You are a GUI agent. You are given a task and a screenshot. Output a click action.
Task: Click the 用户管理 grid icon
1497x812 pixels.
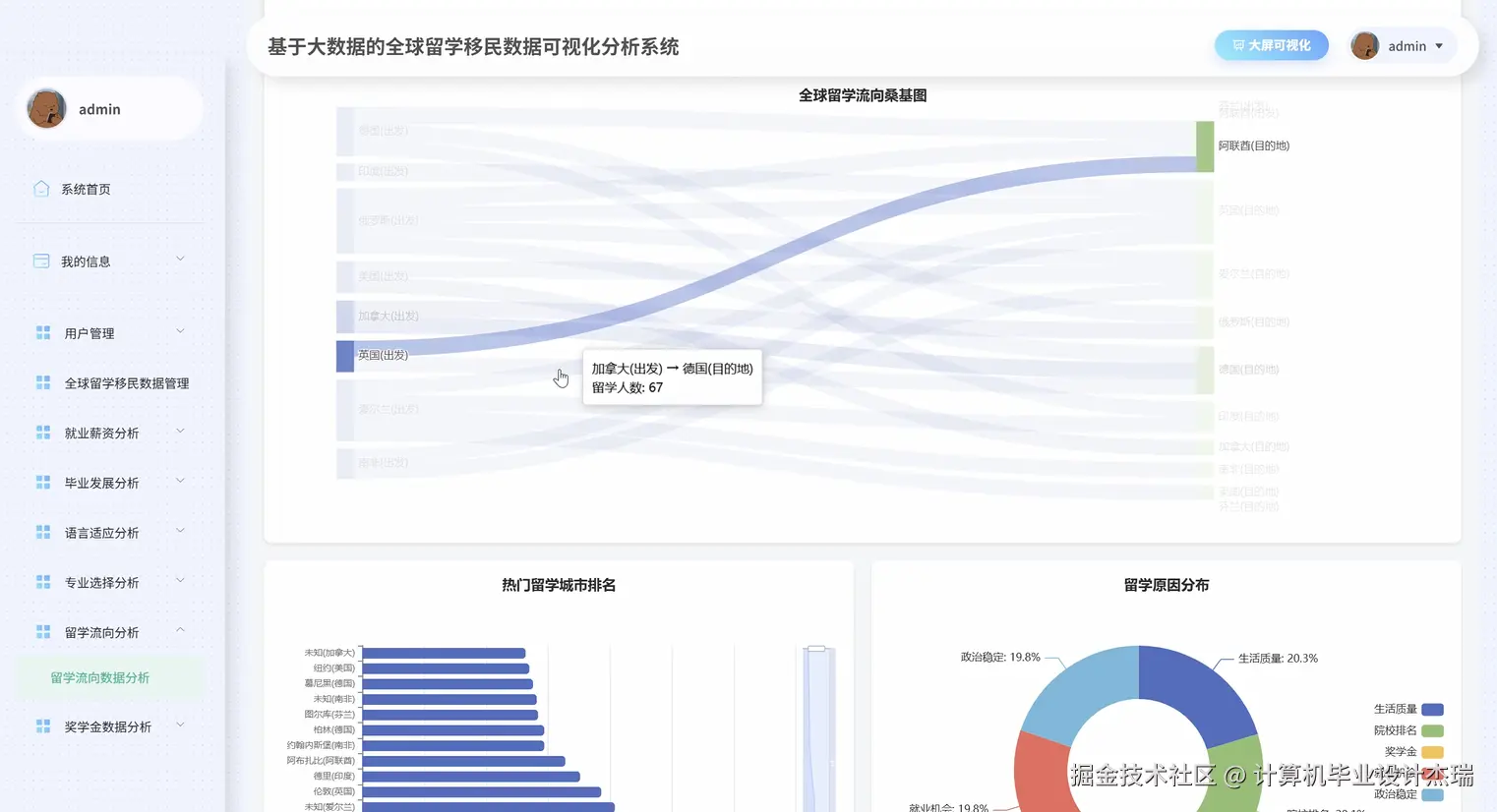[x=43, y=333]
